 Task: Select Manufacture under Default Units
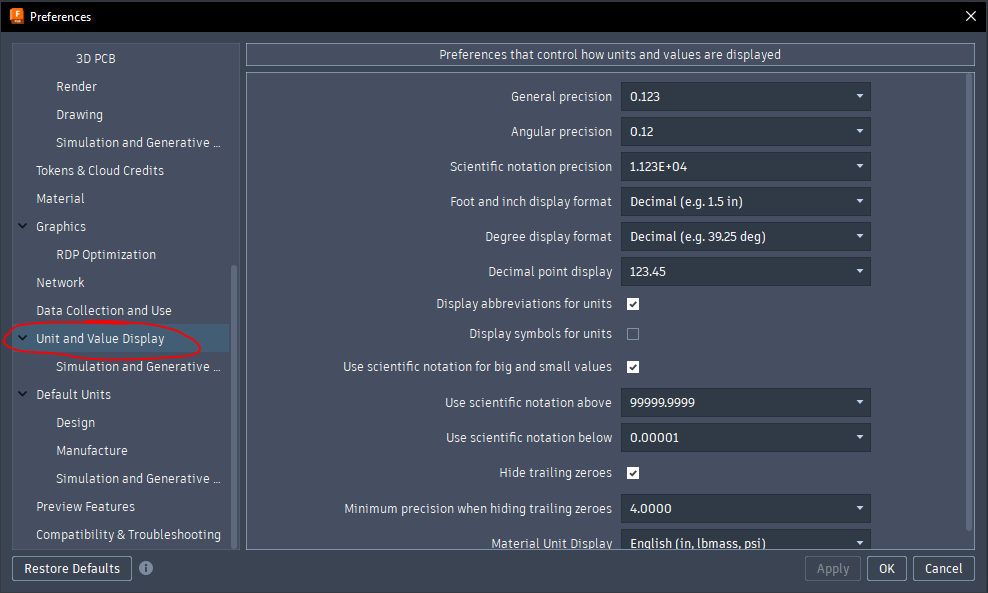point(92,451)
